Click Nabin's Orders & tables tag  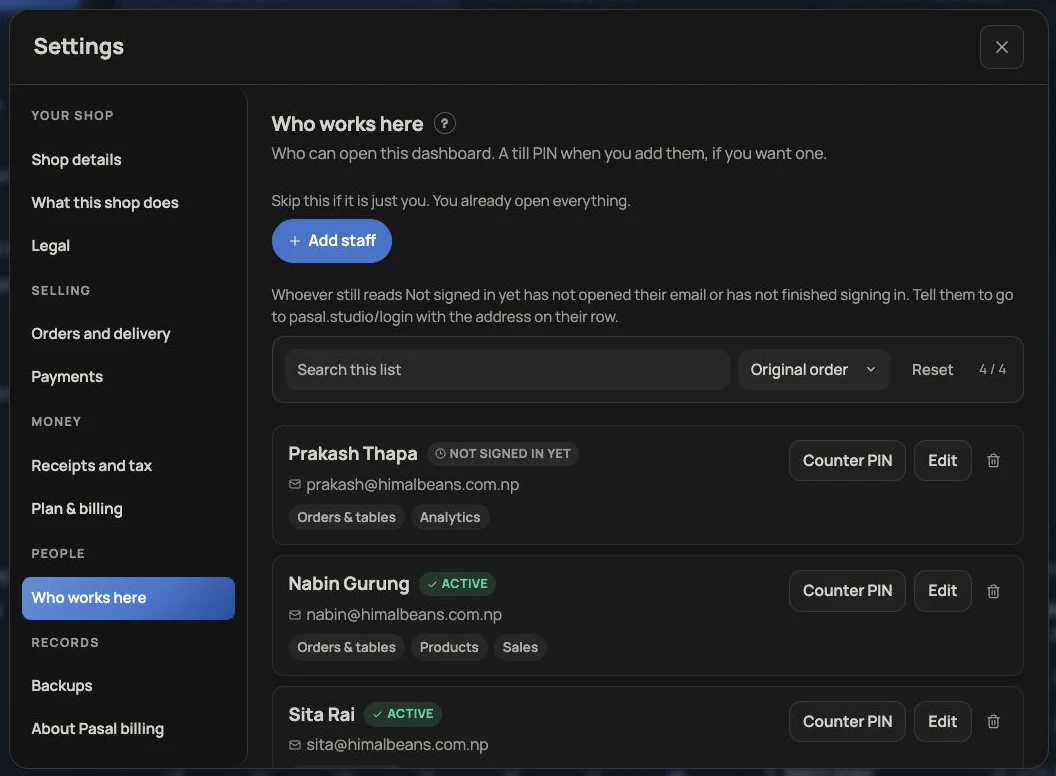point(346,647)
